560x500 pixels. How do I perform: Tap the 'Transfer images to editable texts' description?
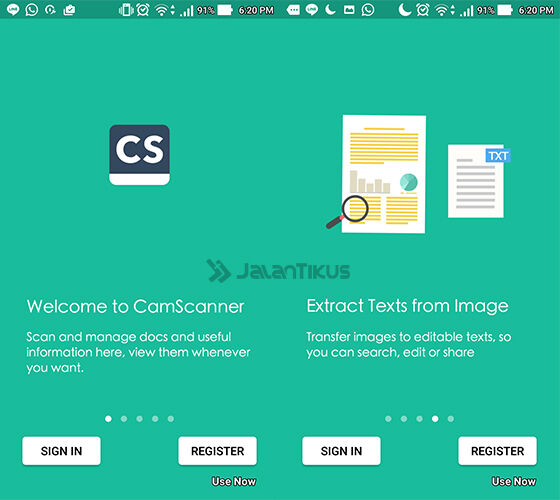pyautogui.click(x=409, y=345)
